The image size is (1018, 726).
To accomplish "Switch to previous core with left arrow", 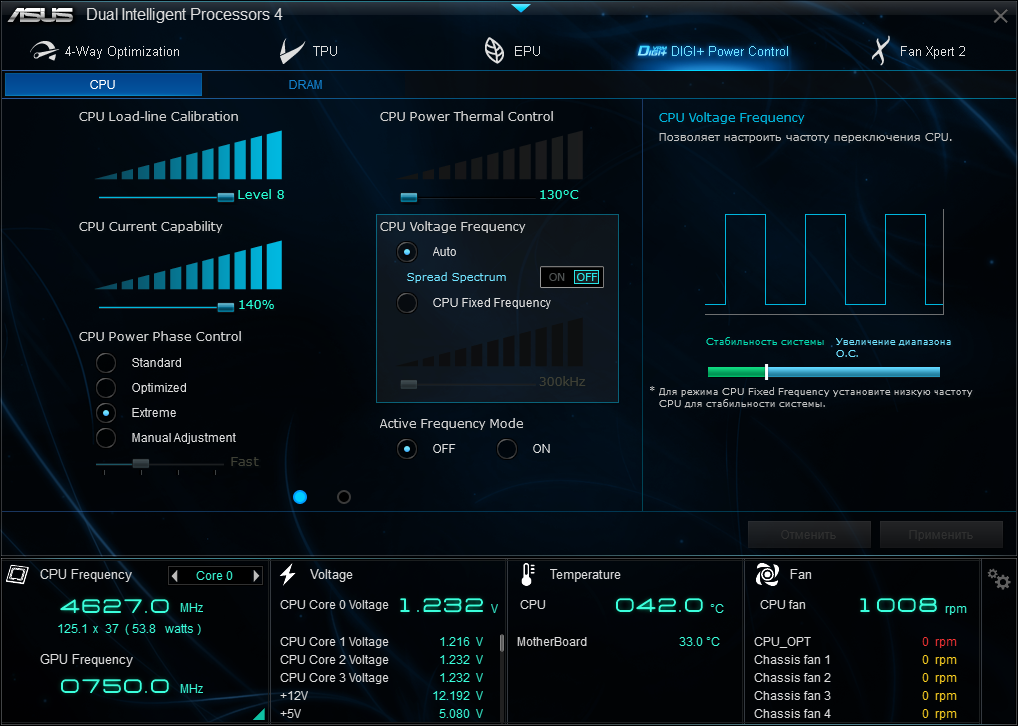I will coord(174,575).
